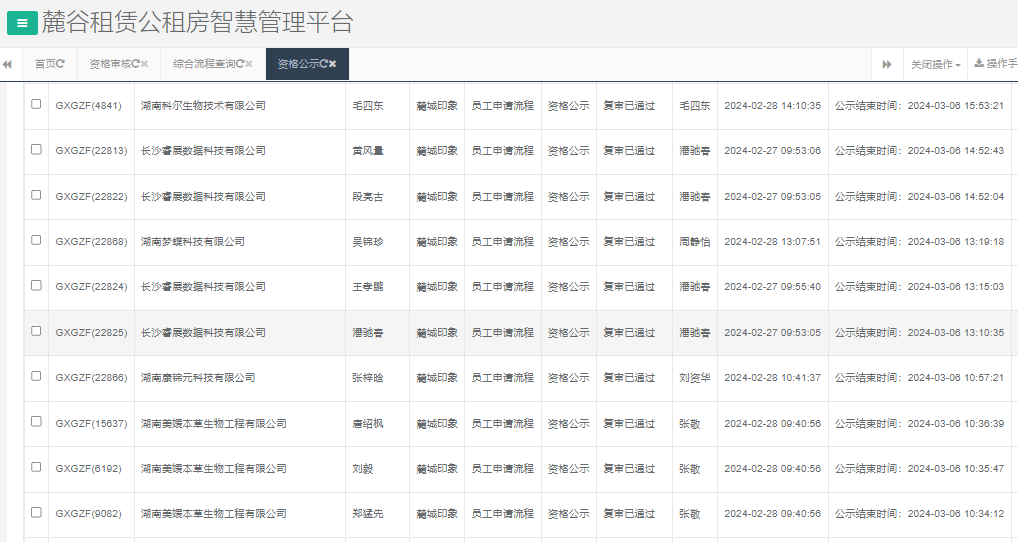The width and height of the screenshot is (1018, 542).
Task: Close the 资格公示 tab with its X
Action: click(332, 64)
